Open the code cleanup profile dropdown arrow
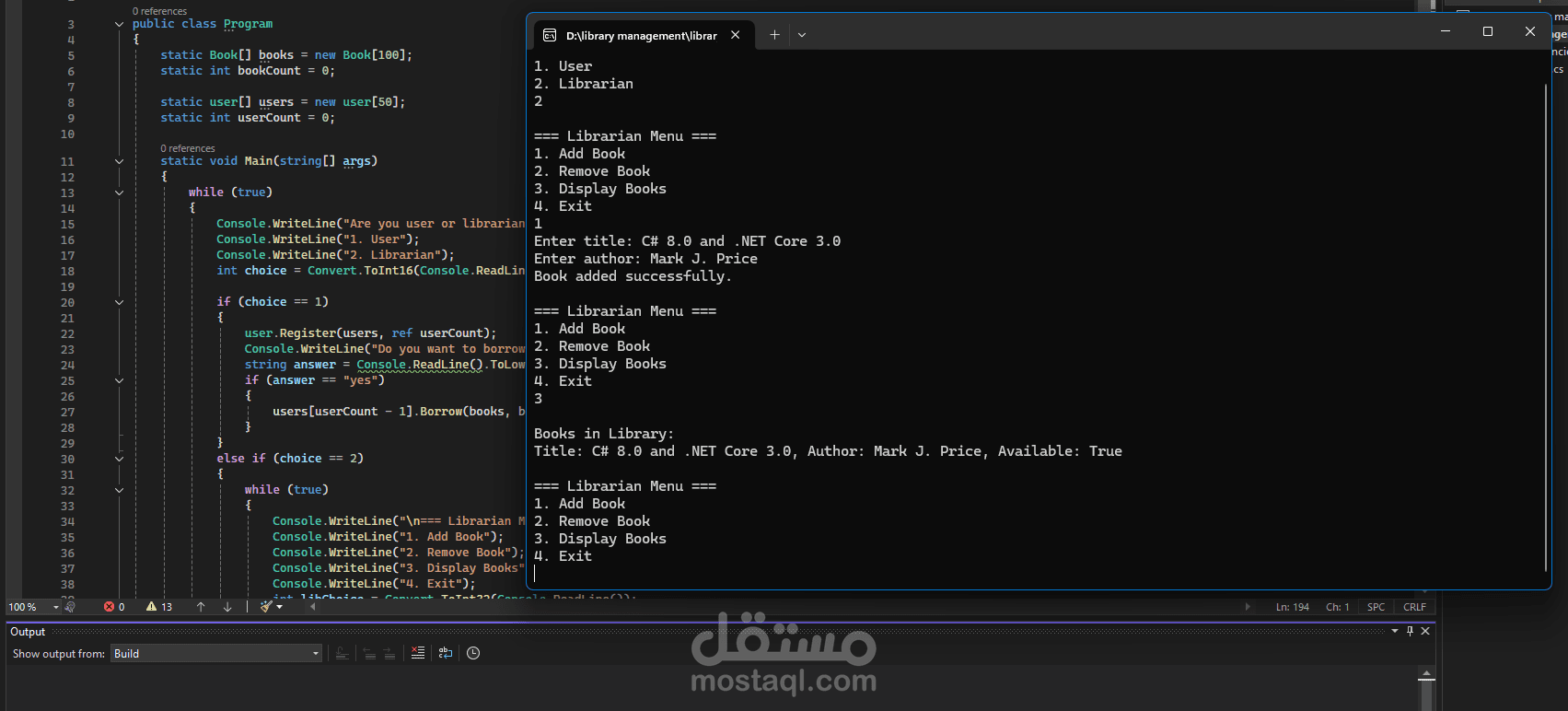Image resolution: width=1568 pixels, height=711 pixels. coord(280,607)
